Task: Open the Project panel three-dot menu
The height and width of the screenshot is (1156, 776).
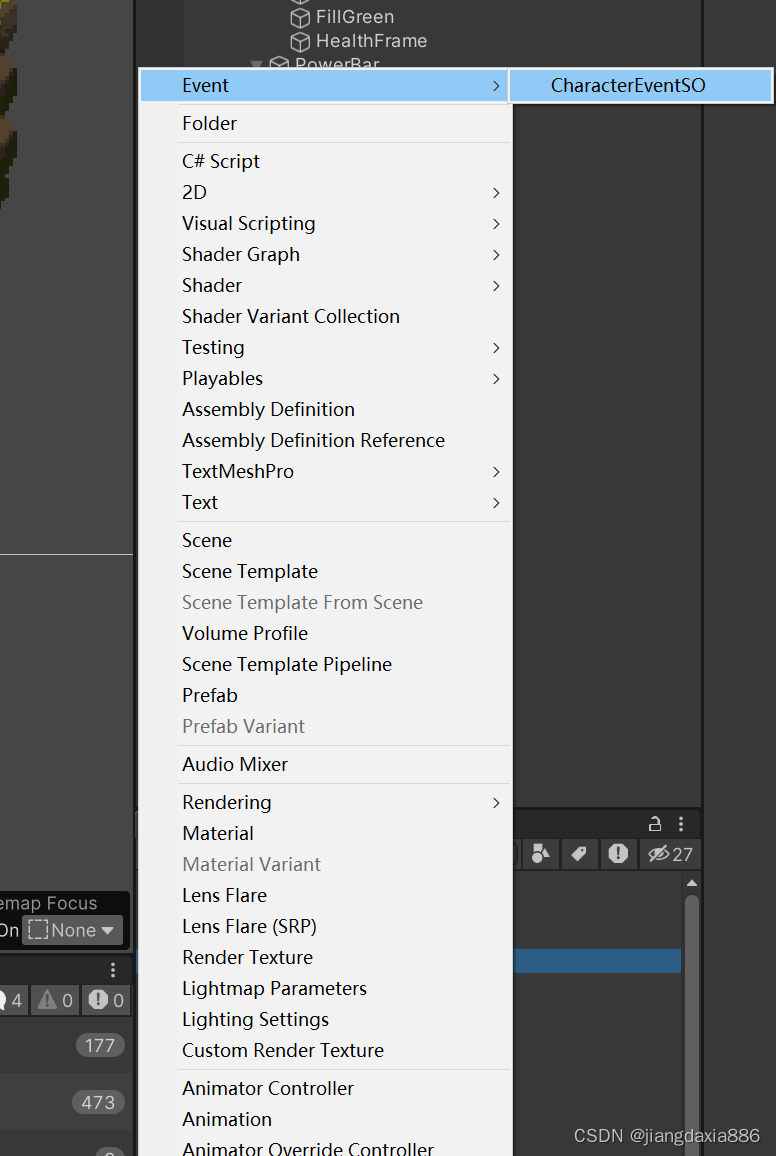Action: [681, 824]
